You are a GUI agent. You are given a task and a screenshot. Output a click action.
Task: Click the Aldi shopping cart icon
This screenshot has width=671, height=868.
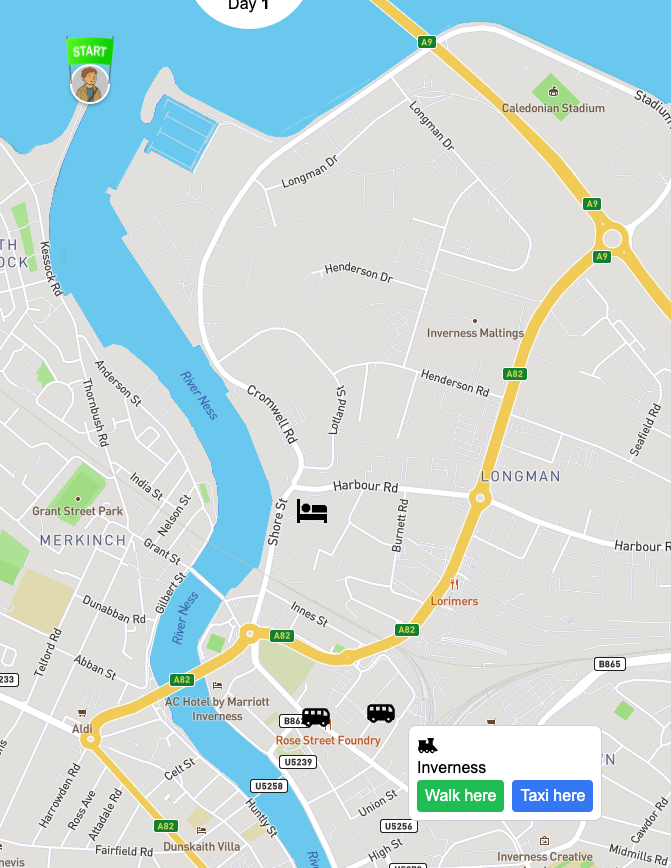82,712
